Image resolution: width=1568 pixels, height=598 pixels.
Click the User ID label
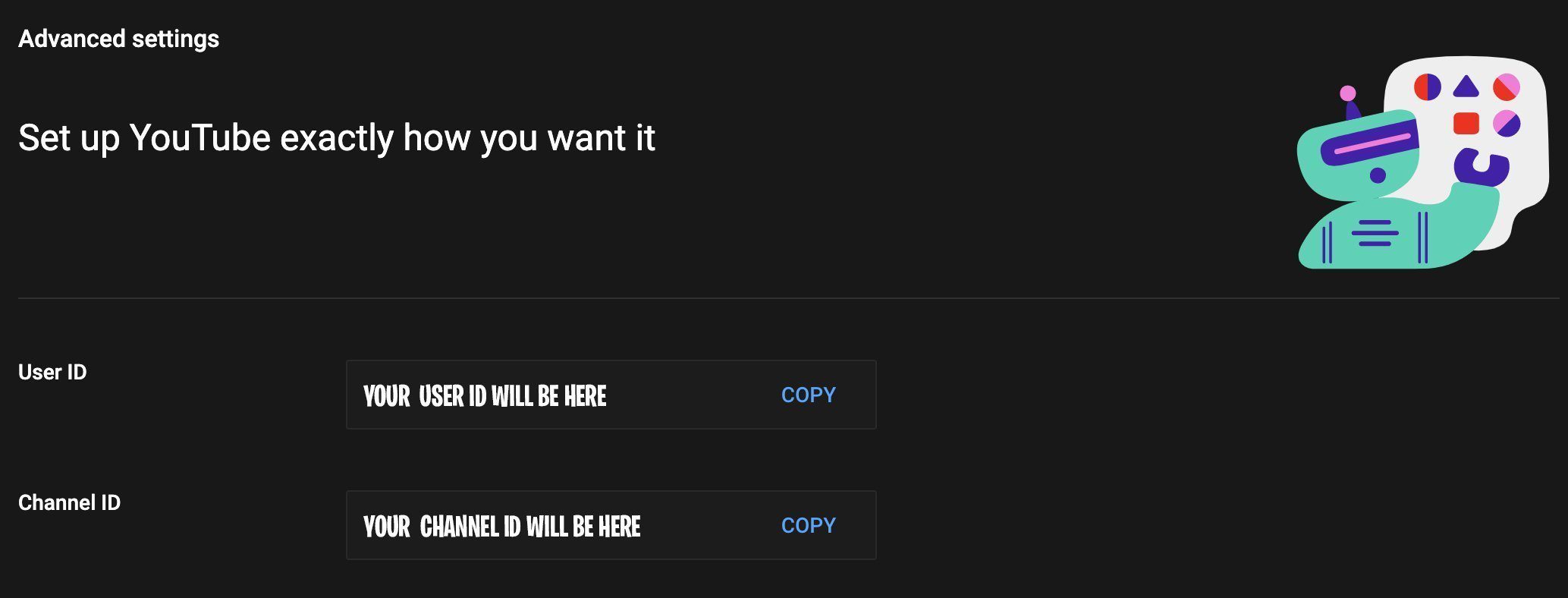pos(52,372)
